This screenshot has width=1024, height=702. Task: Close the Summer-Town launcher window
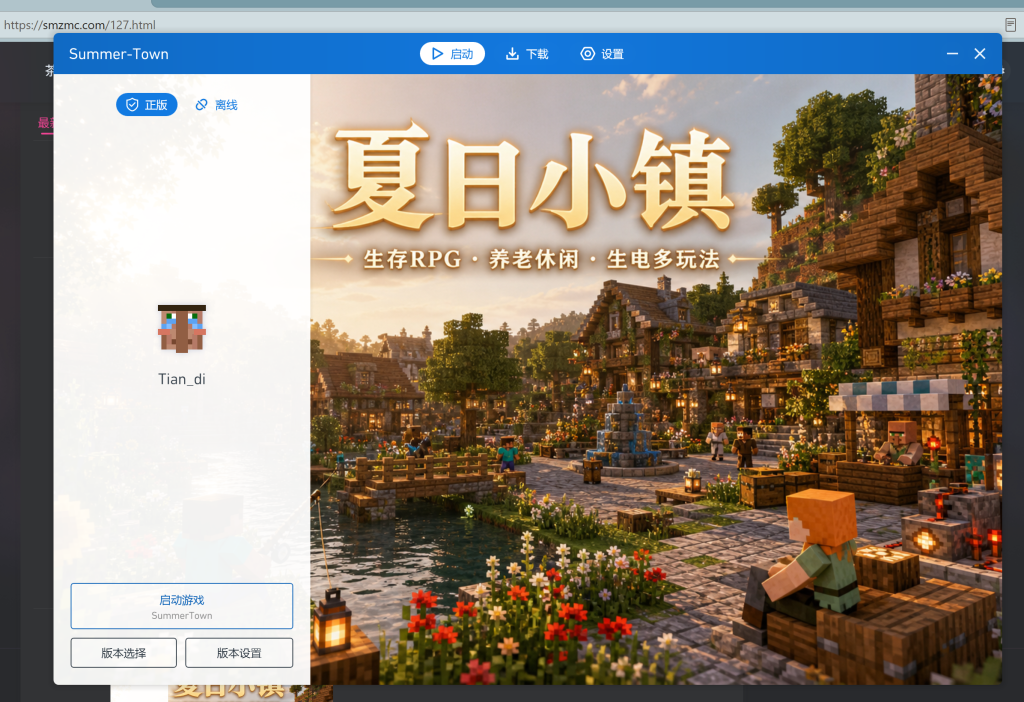[980, 54]
